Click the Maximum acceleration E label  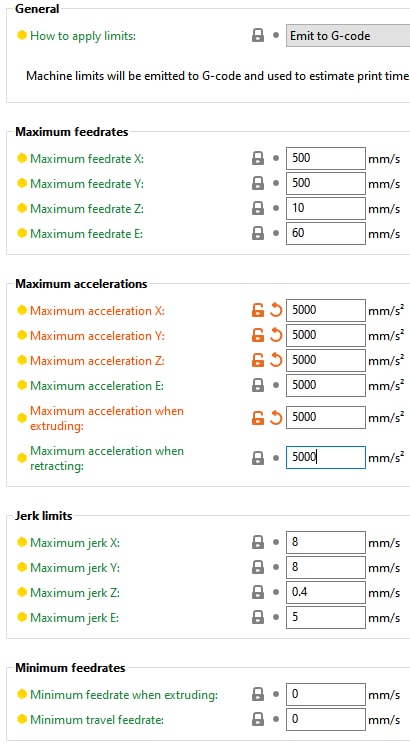pyautogui.click(x=97, y=386)
